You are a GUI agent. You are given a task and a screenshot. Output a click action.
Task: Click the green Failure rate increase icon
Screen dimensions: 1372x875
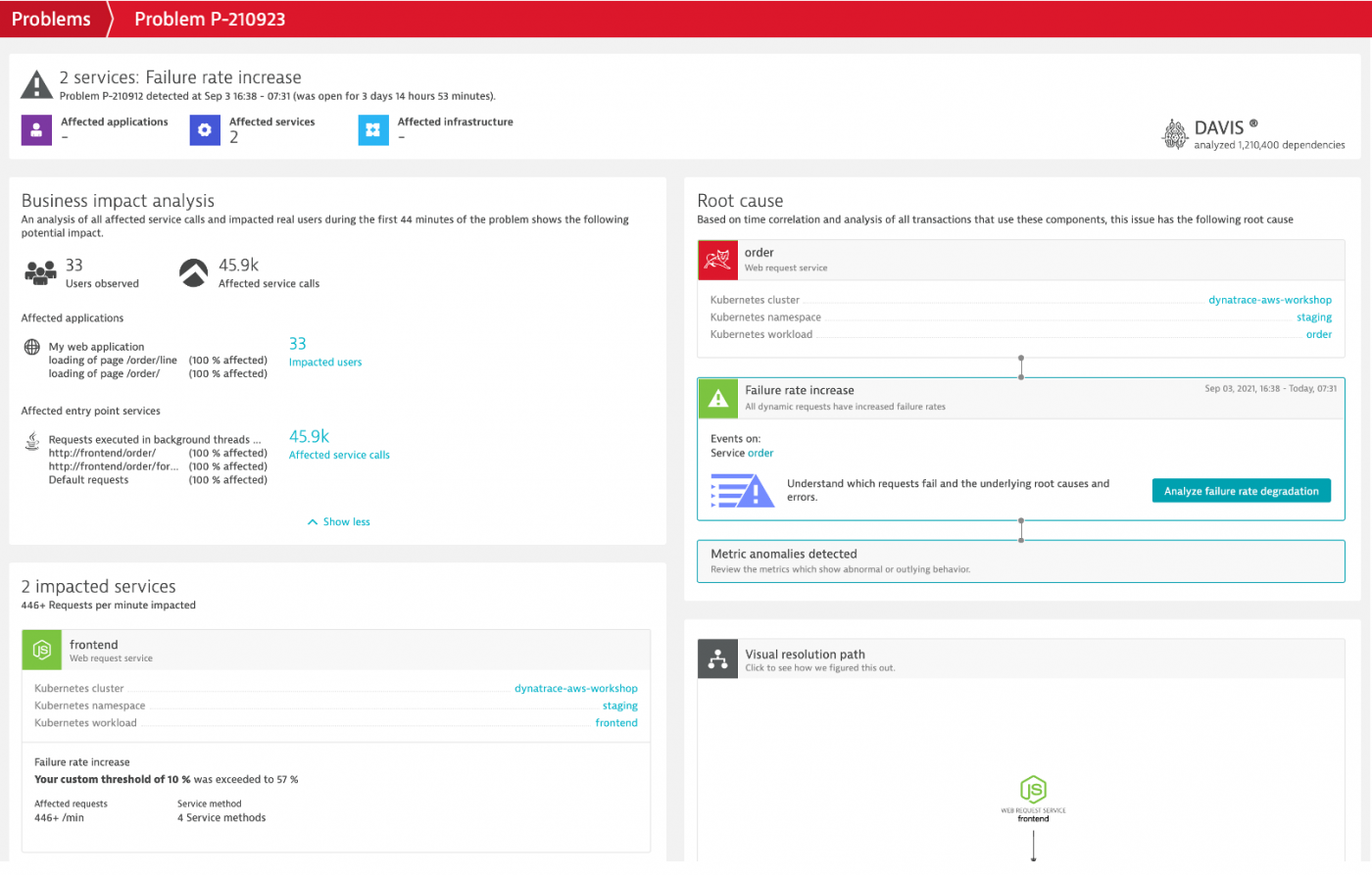click(x=717, y=398)
